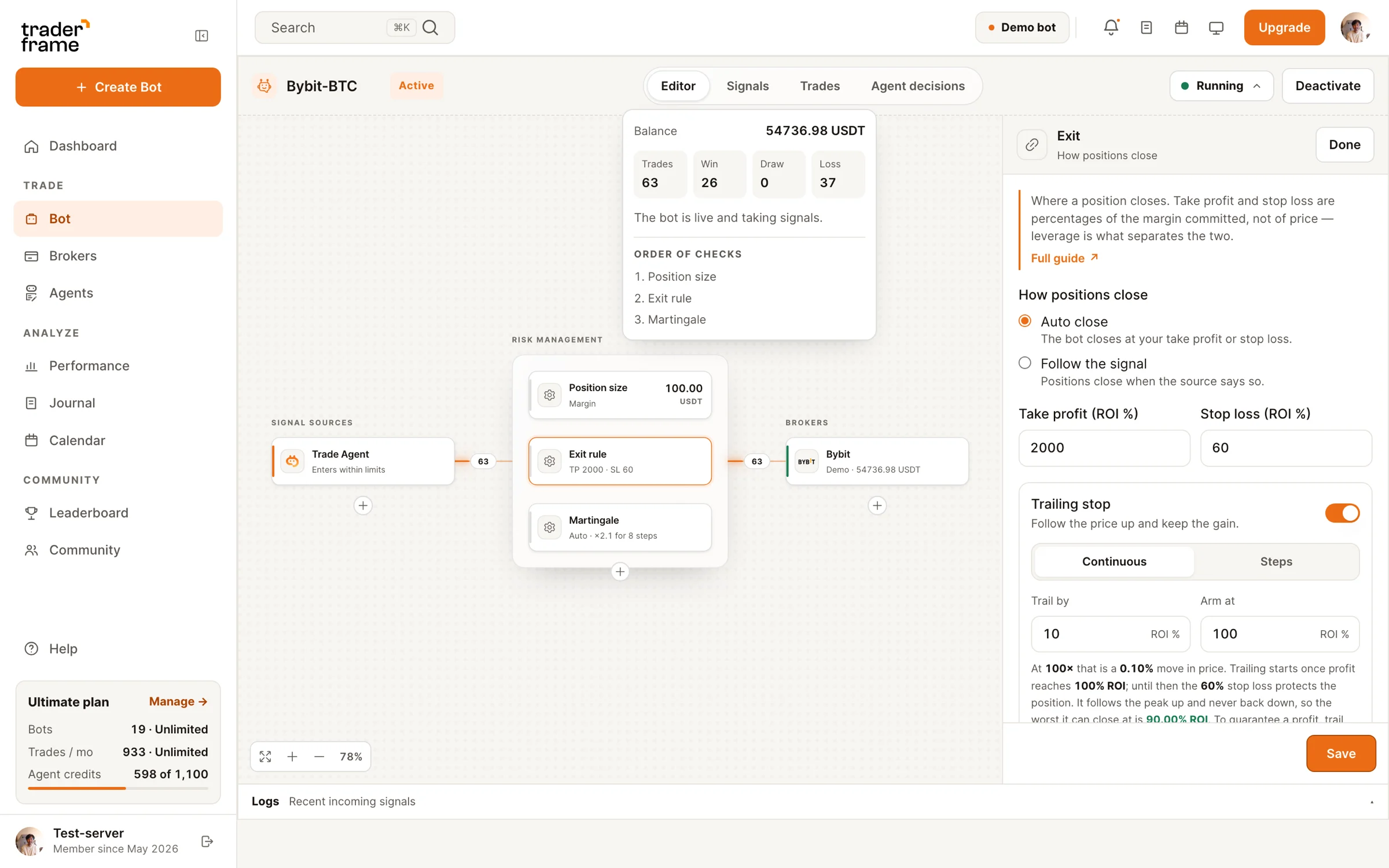Open the calendar icon in top bar

tap(1181, 27)
